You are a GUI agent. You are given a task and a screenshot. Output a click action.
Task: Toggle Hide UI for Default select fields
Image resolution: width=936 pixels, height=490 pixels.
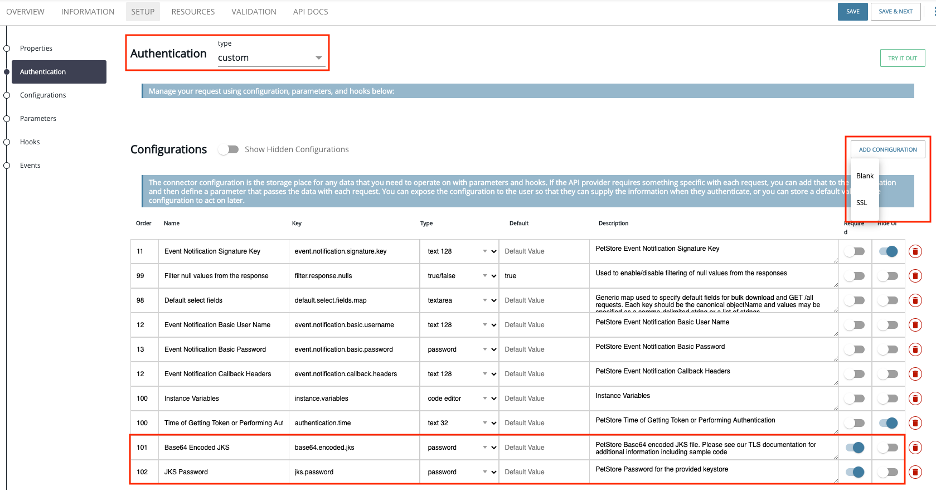888,300
